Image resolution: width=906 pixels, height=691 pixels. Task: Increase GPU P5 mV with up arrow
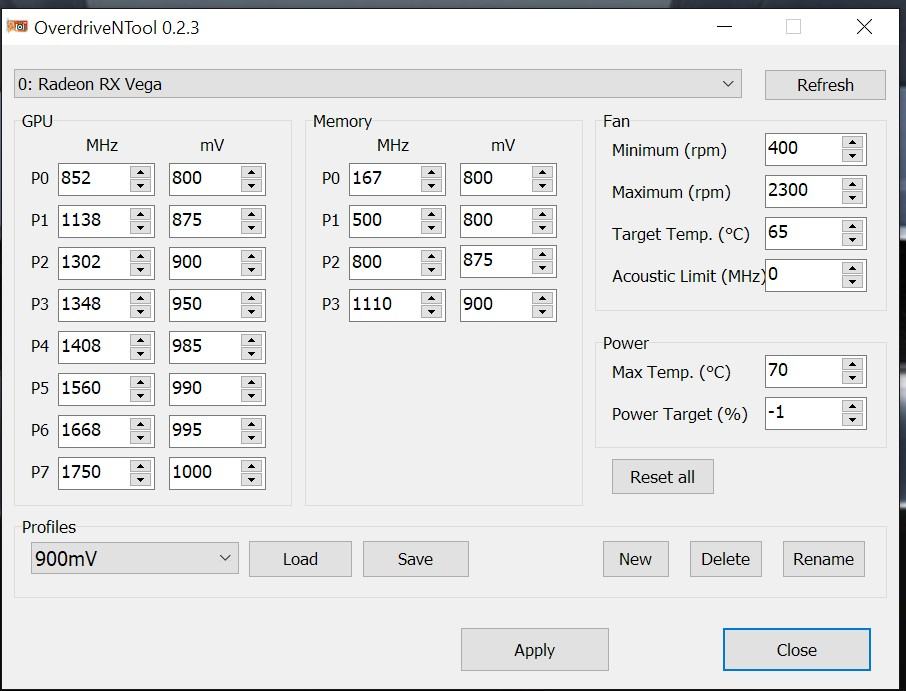pyautogui.click(x=251, y=382)
